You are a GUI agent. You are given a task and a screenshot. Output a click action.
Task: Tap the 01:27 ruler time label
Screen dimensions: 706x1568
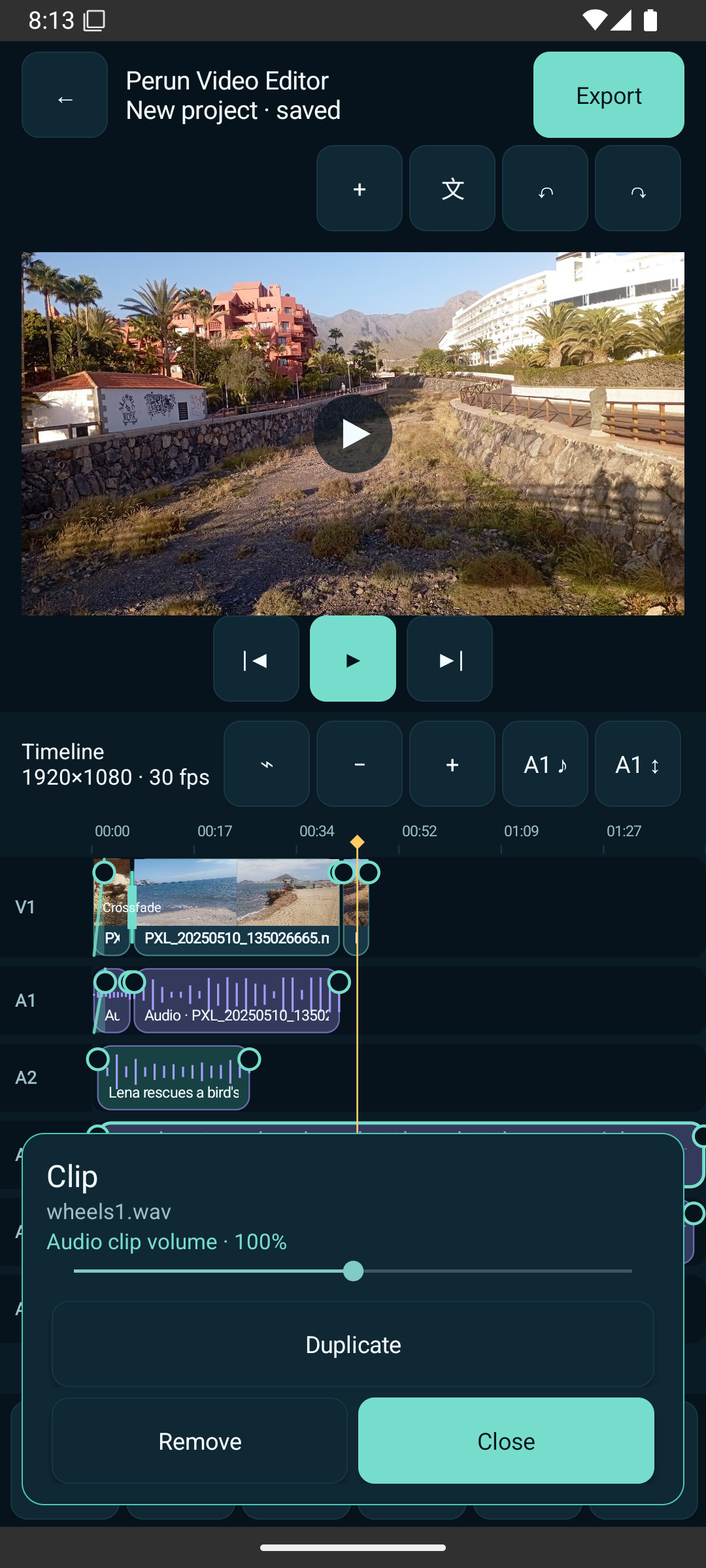click(624, 831)
